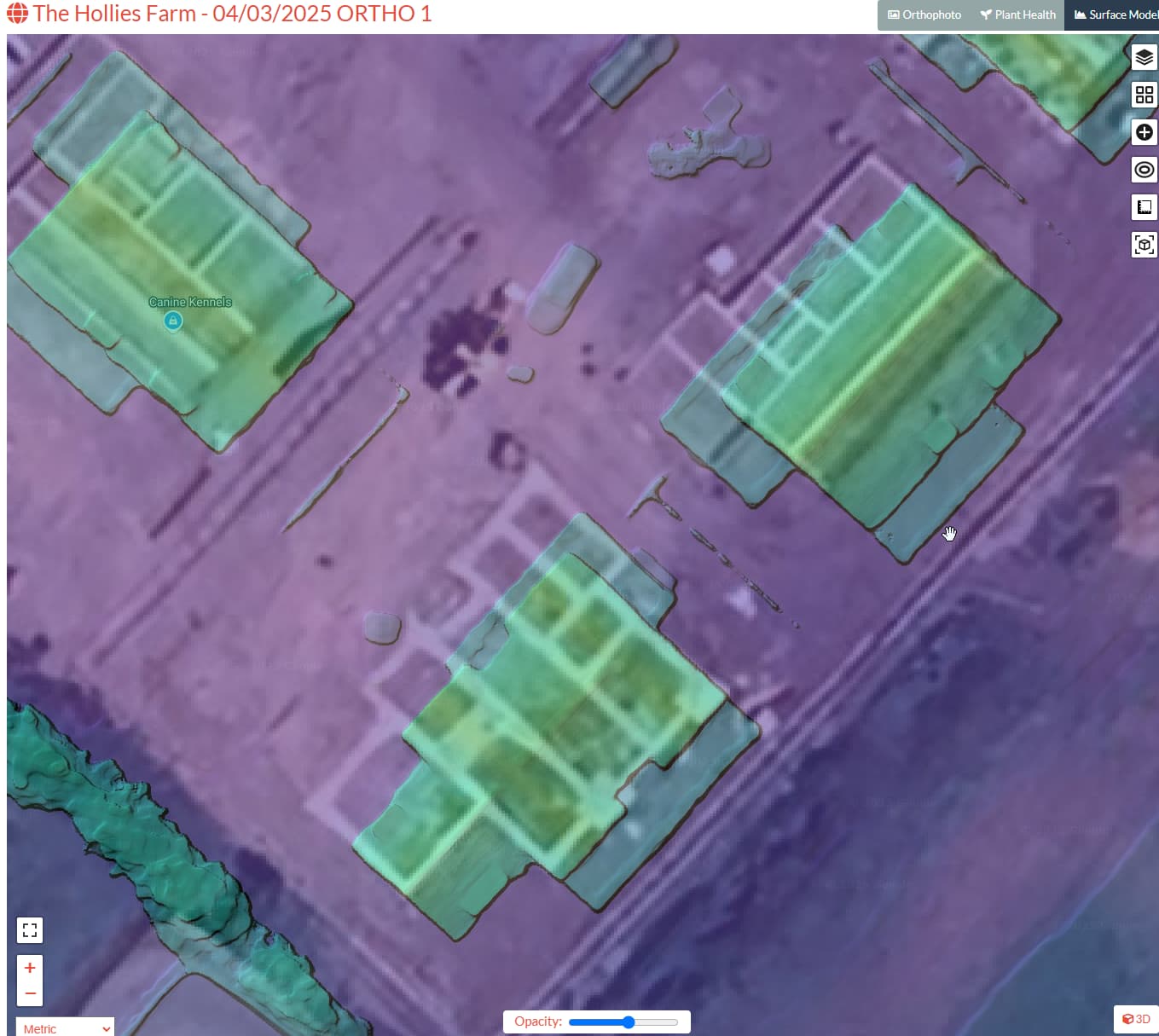Switch to the Plant Health view
1159x1036 pixels.
click(1017, 14)
